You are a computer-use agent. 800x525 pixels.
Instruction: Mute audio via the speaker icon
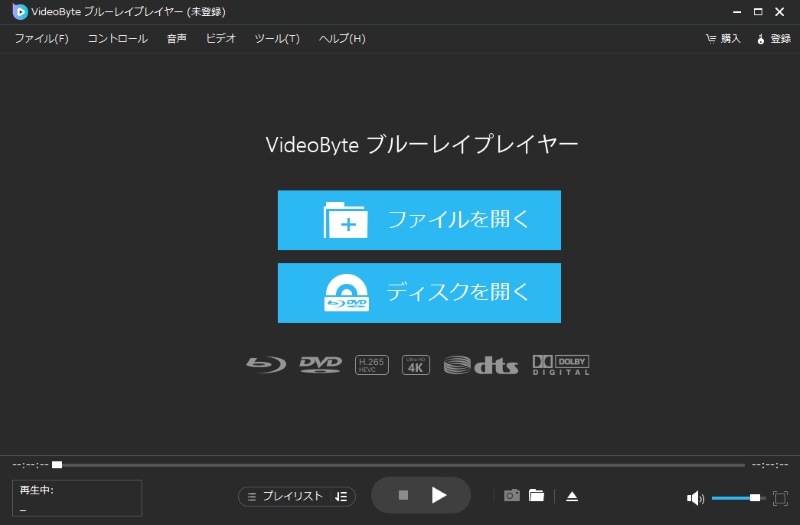click(x=695, y=498)
